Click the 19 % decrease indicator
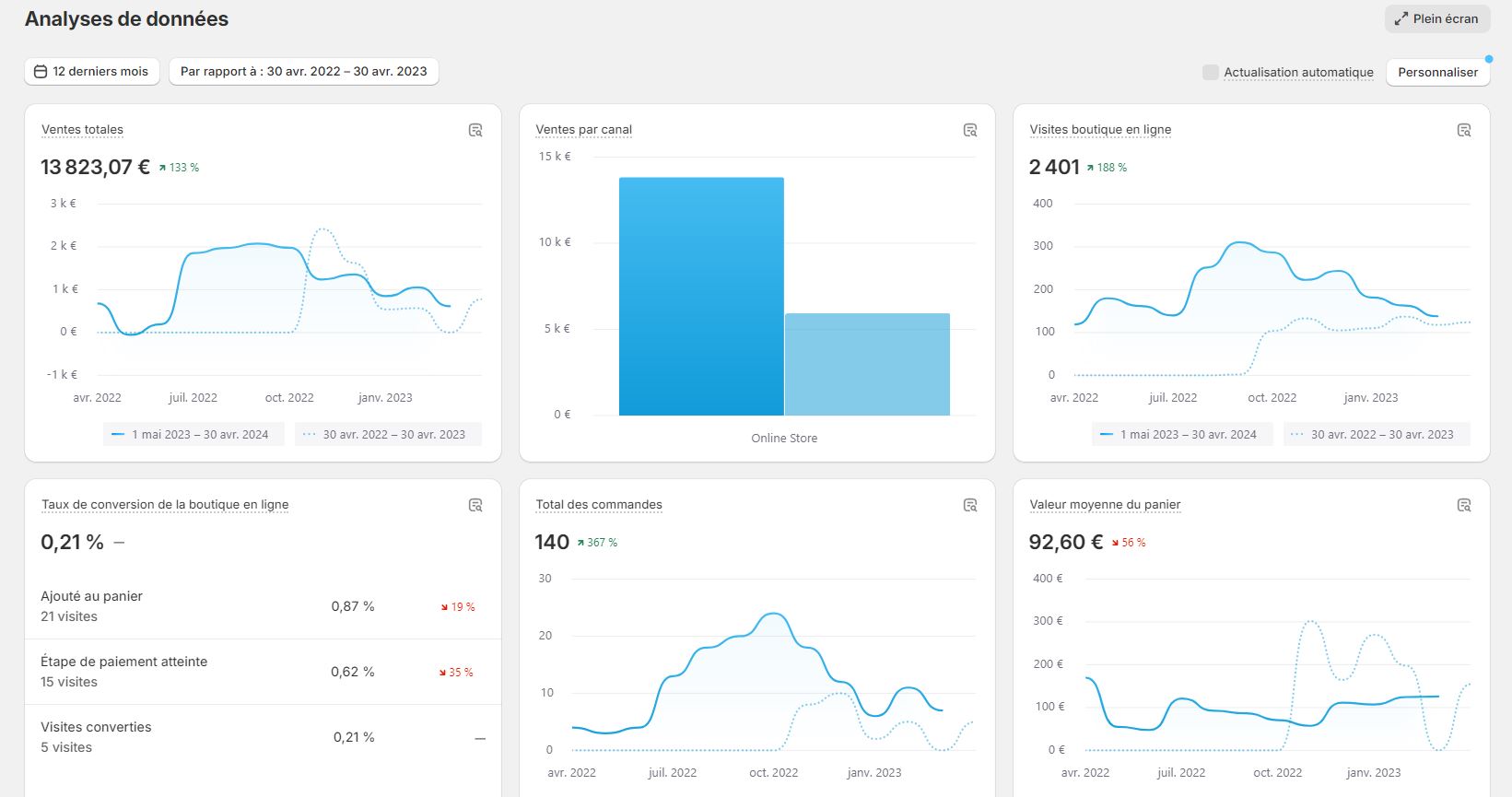This screenshot has height=797, width=1512. coord(458,607)
